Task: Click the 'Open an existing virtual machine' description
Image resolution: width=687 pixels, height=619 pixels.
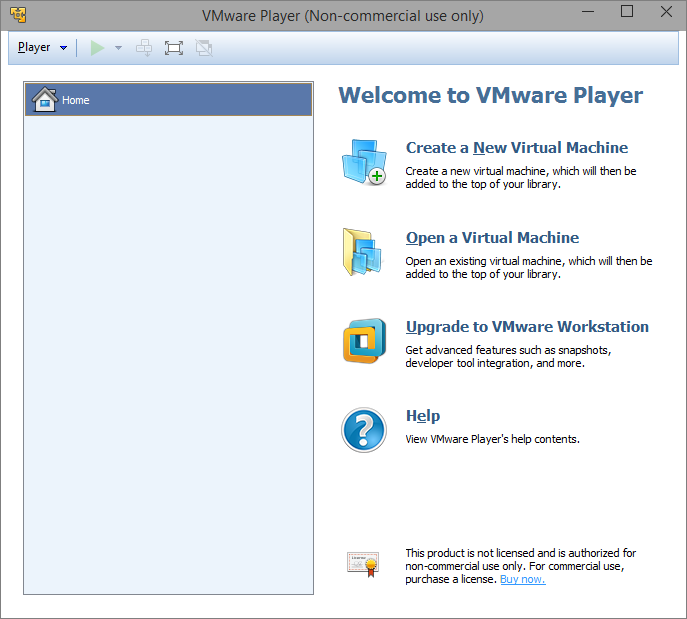Action: click(x=529, y=267)
